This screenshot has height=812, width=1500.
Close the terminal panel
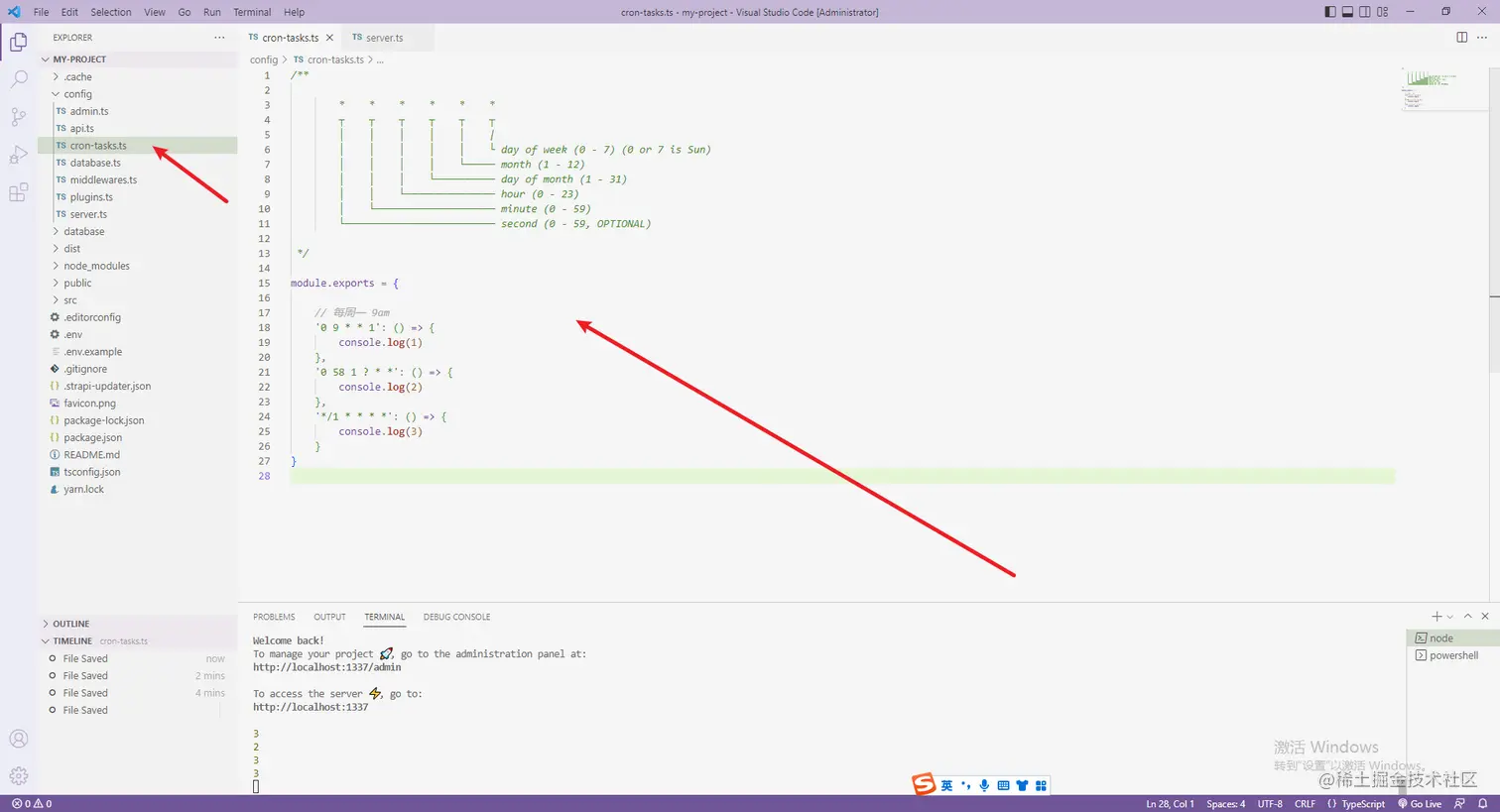pos(1485,617)
